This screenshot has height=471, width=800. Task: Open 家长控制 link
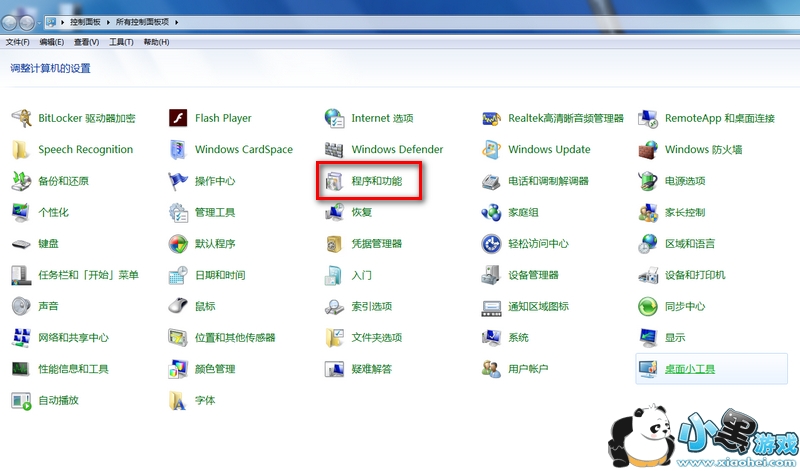685,212
